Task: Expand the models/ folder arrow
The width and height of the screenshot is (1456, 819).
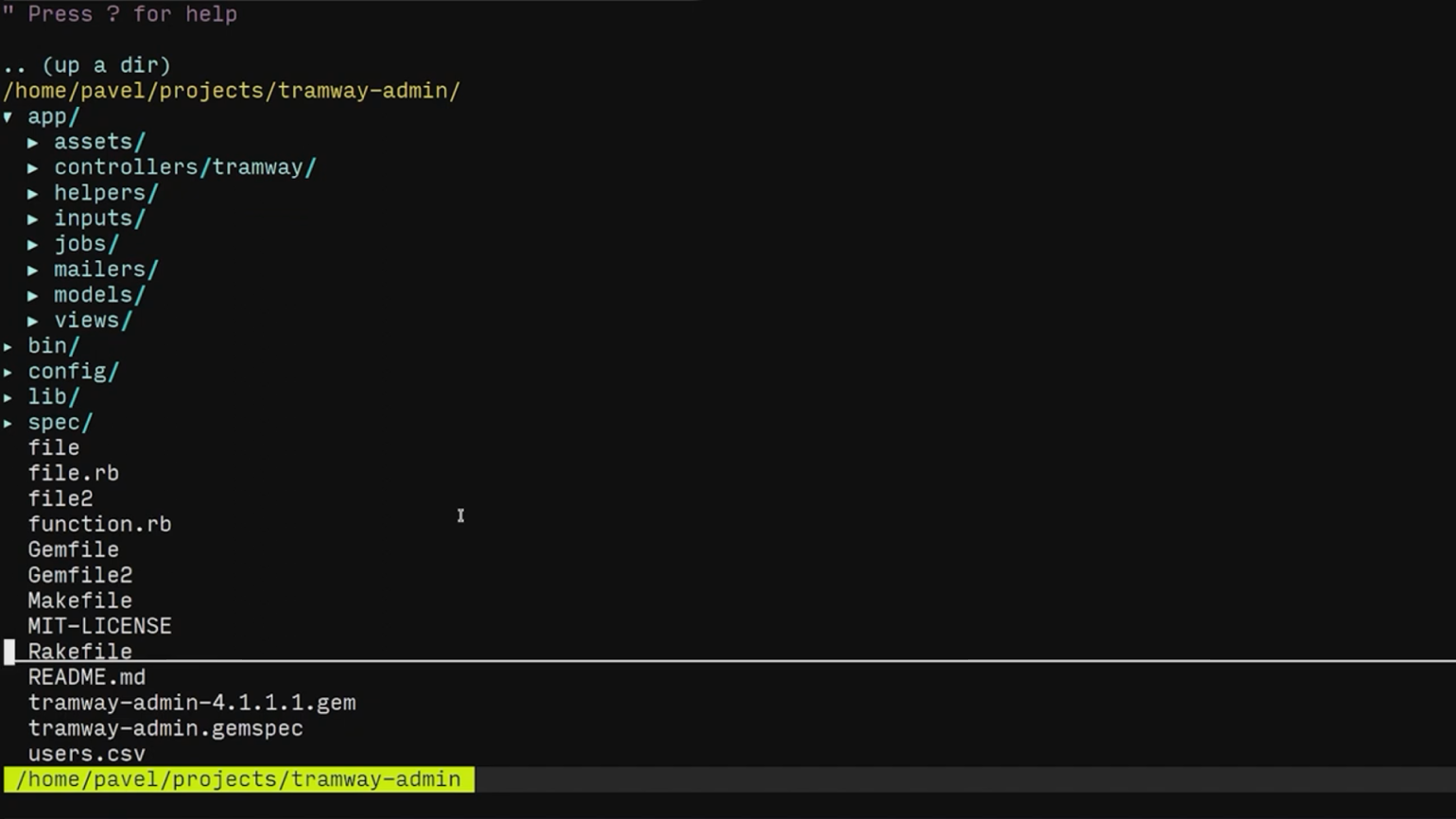Action: click(33, 296)
